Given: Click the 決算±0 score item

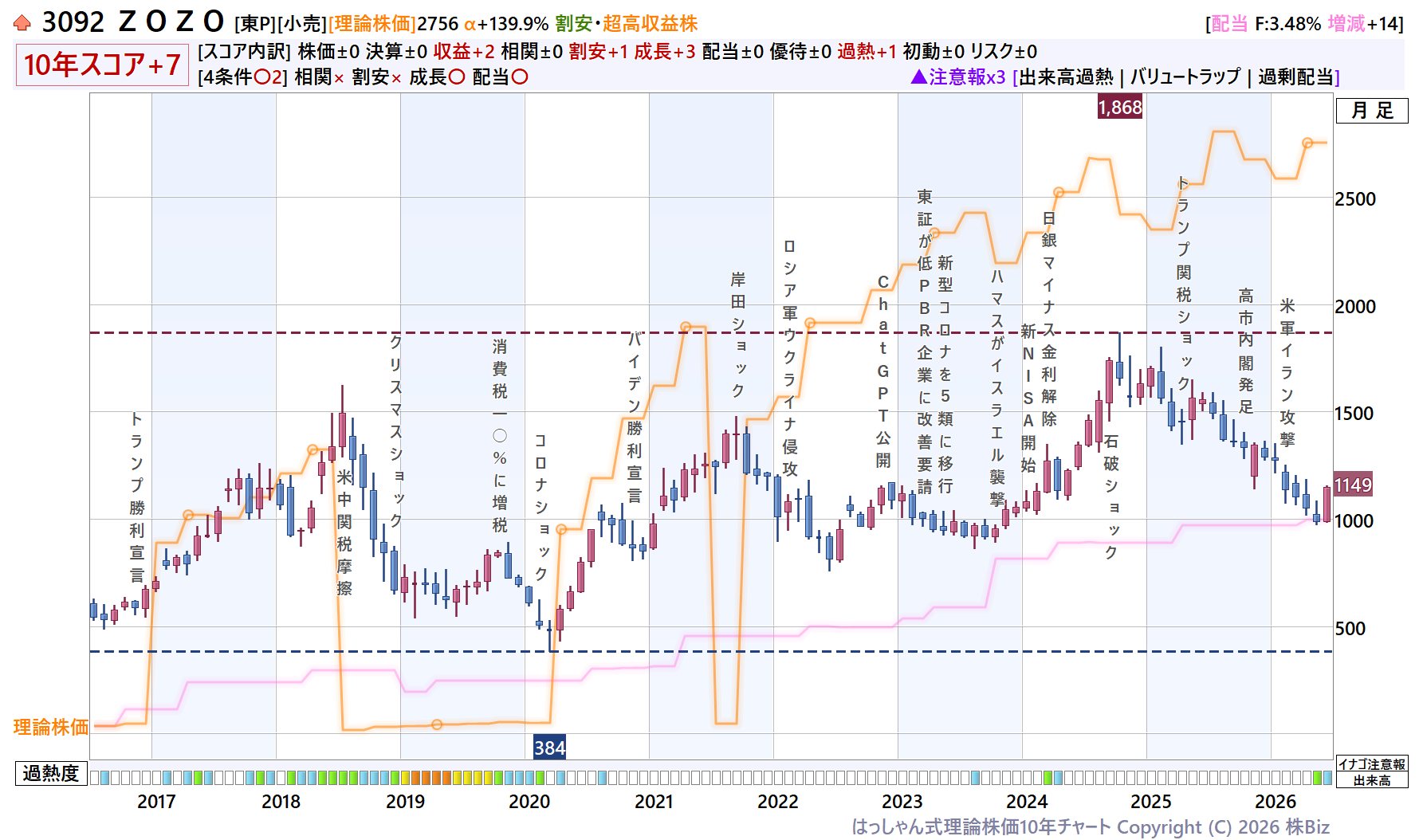Looking at the screenshot, I should (x=396, y=52).
